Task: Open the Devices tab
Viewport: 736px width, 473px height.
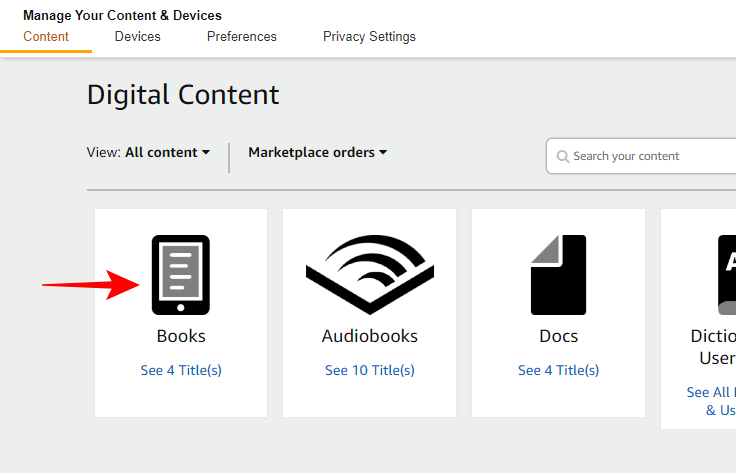Action: point(138,37)
